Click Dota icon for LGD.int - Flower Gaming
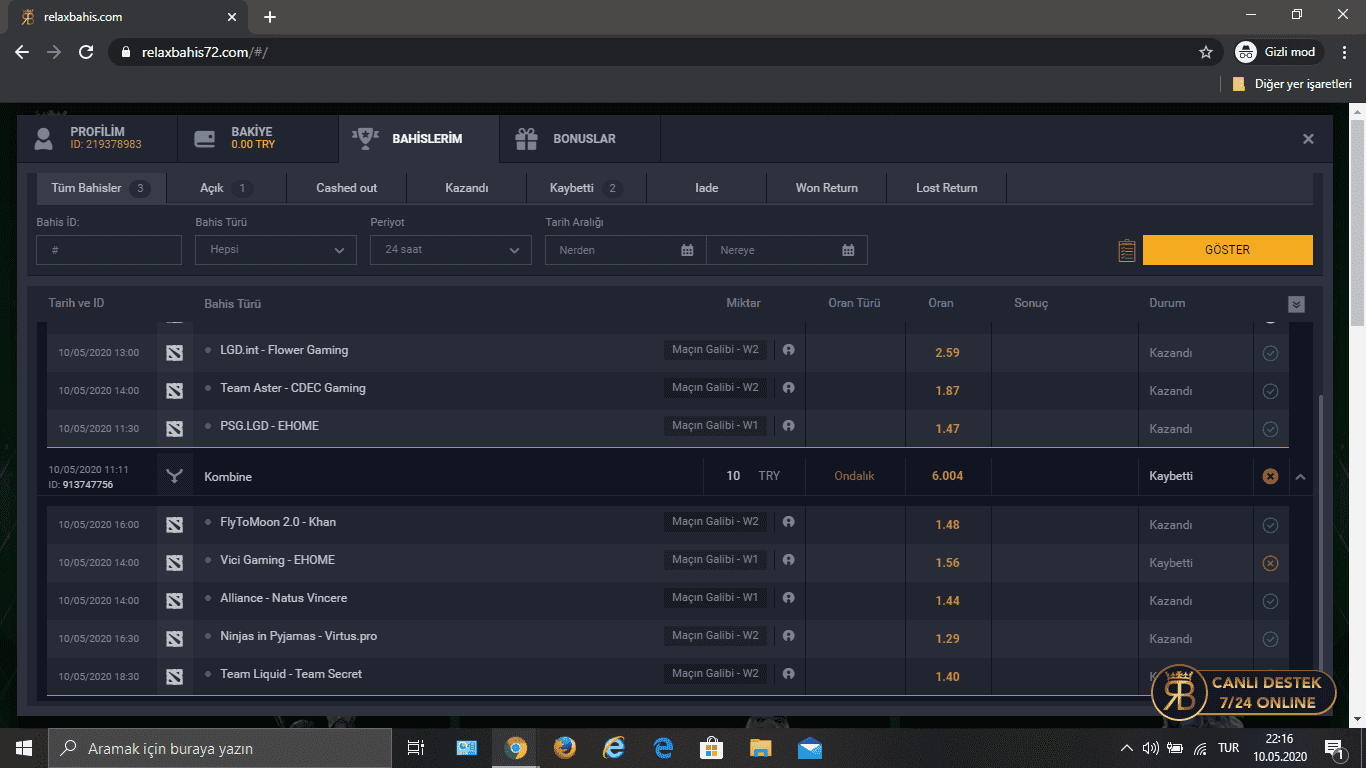The width and height of the screenshot is (1366, 768). [175, 353]
